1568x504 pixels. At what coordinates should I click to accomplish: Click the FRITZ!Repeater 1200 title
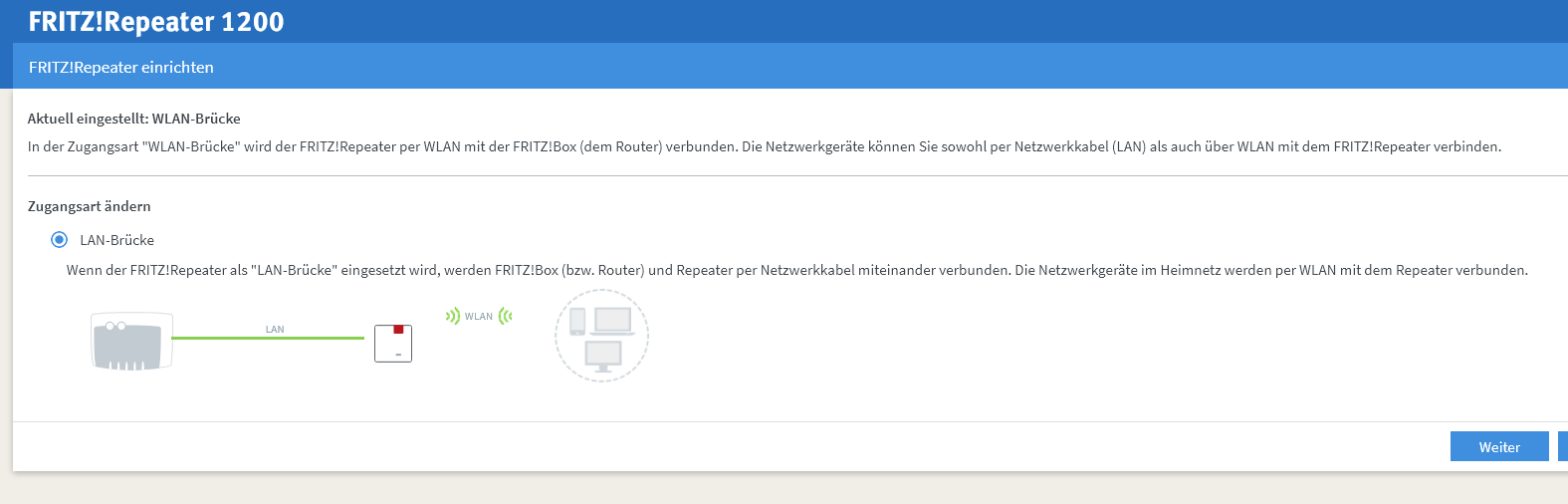[156, 22]
